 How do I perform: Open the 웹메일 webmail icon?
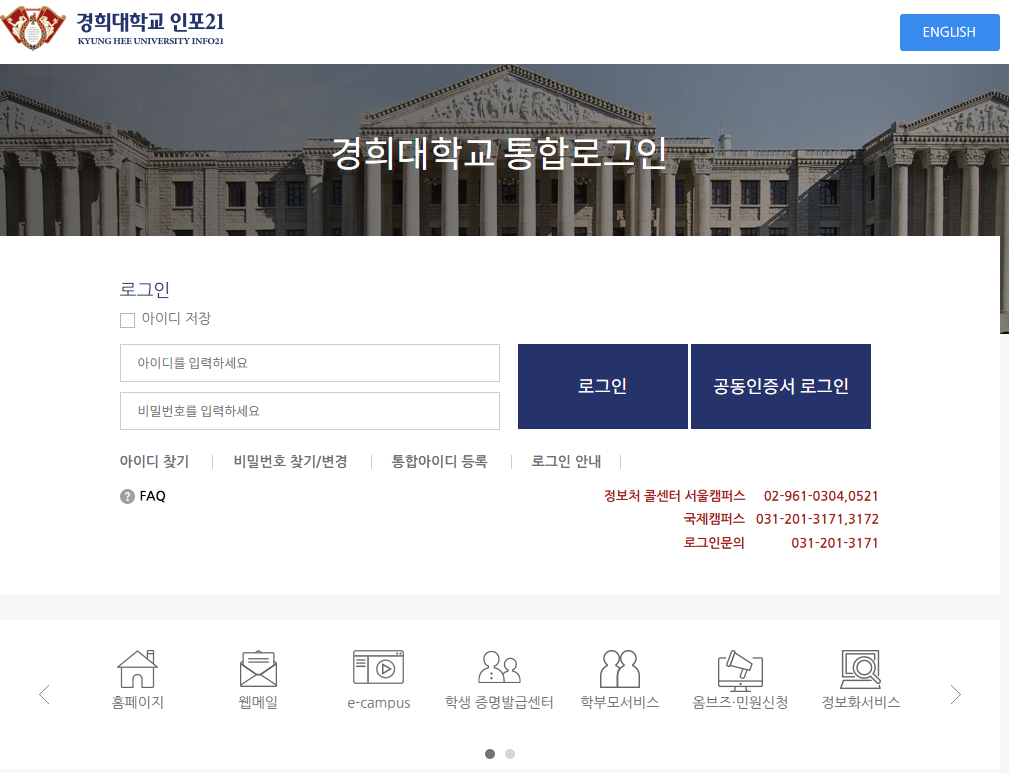tap(257, 668)
